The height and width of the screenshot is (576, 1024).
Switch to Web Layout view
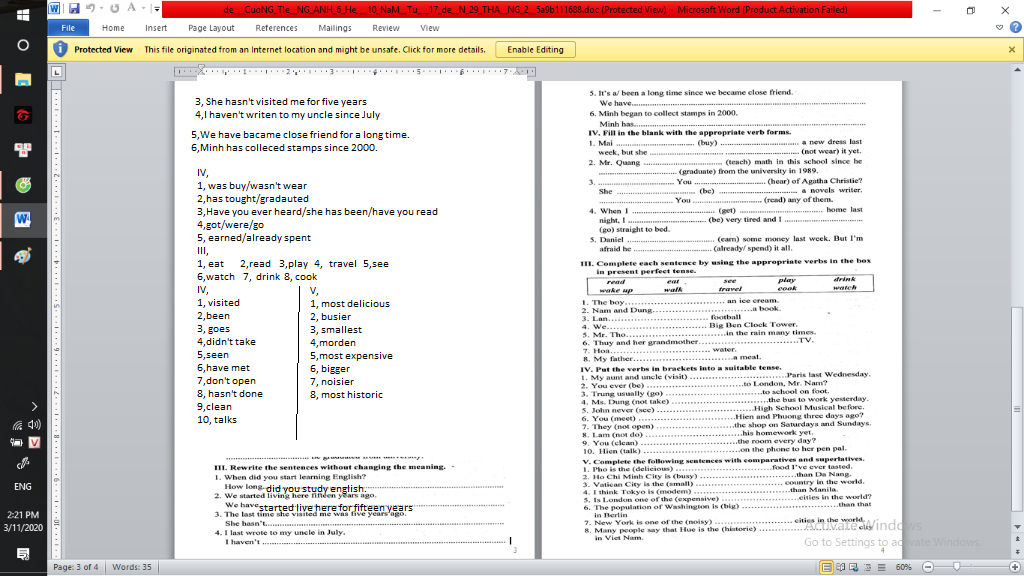(x=854, y=567)
